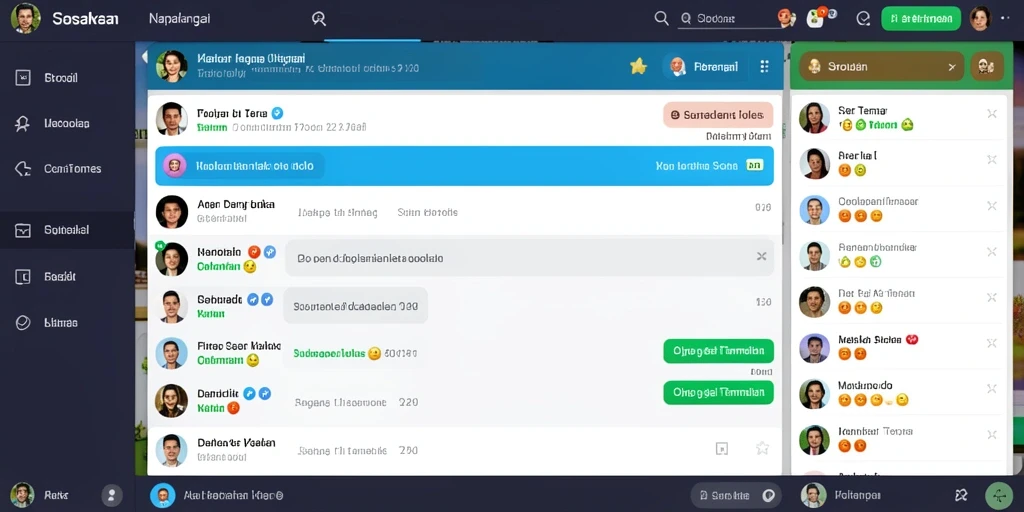
Task: Switch to the Napalangai tab
Action: (180, 18)
